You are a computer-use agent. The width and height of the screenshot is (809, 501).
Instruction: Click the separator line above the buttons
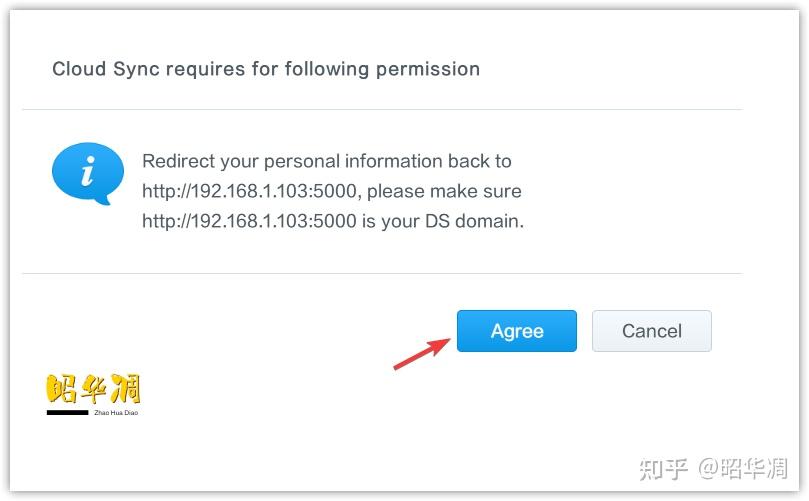tap(382, 273)
